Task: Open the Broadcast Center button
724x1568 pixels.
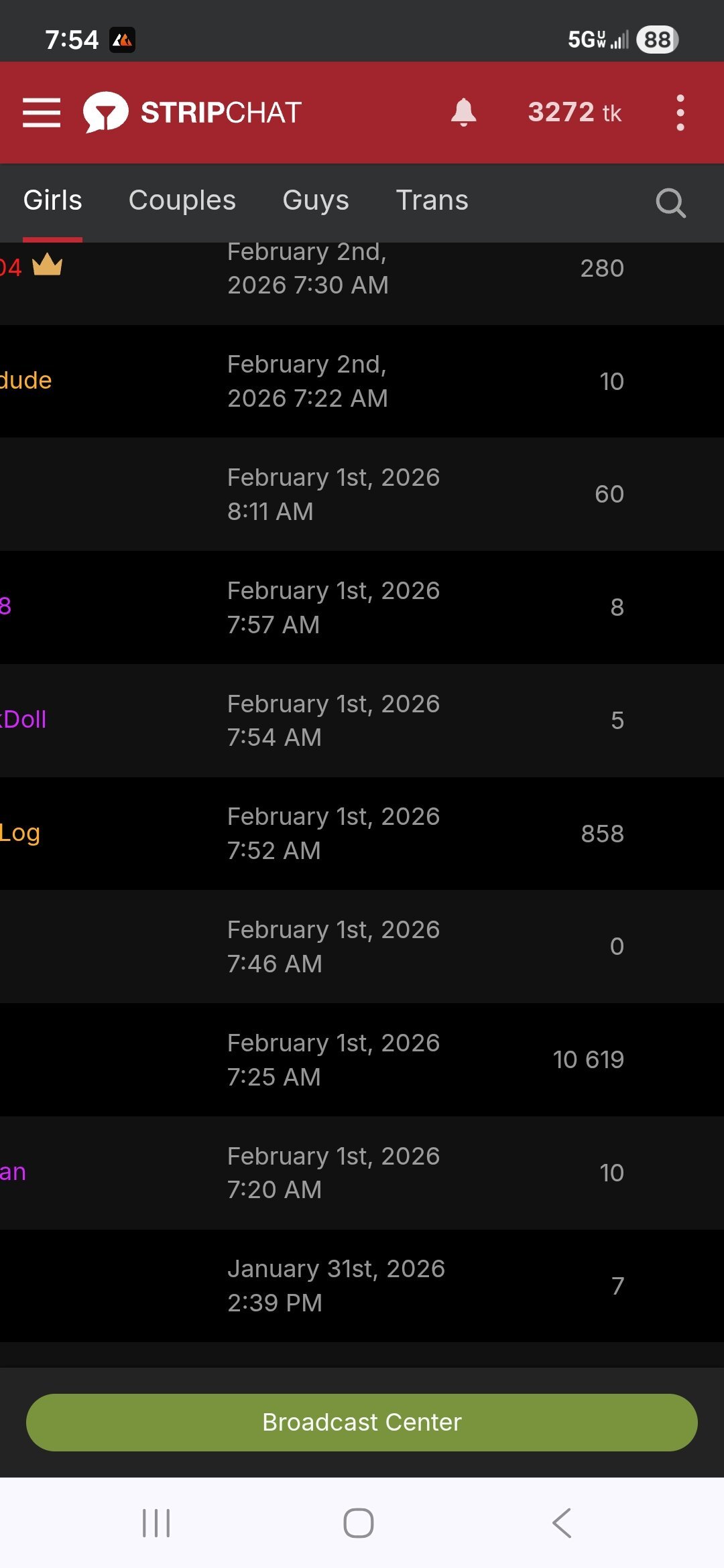Action: pyautogui.click(x=362, y=1422)
